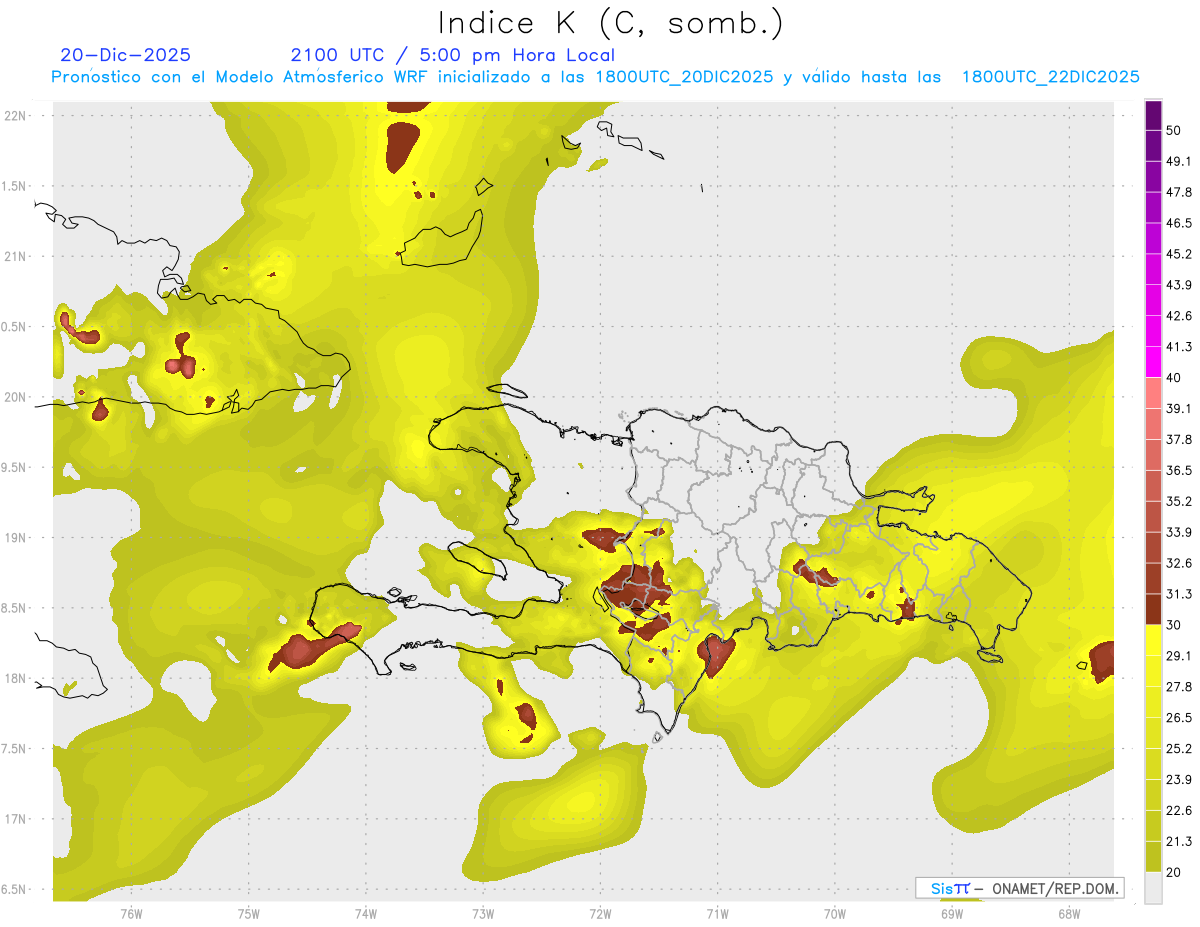The height and width of the screenshot is (927, 1200).
Task: Click the color scale value 25.2
Action: coord(1179,749)
